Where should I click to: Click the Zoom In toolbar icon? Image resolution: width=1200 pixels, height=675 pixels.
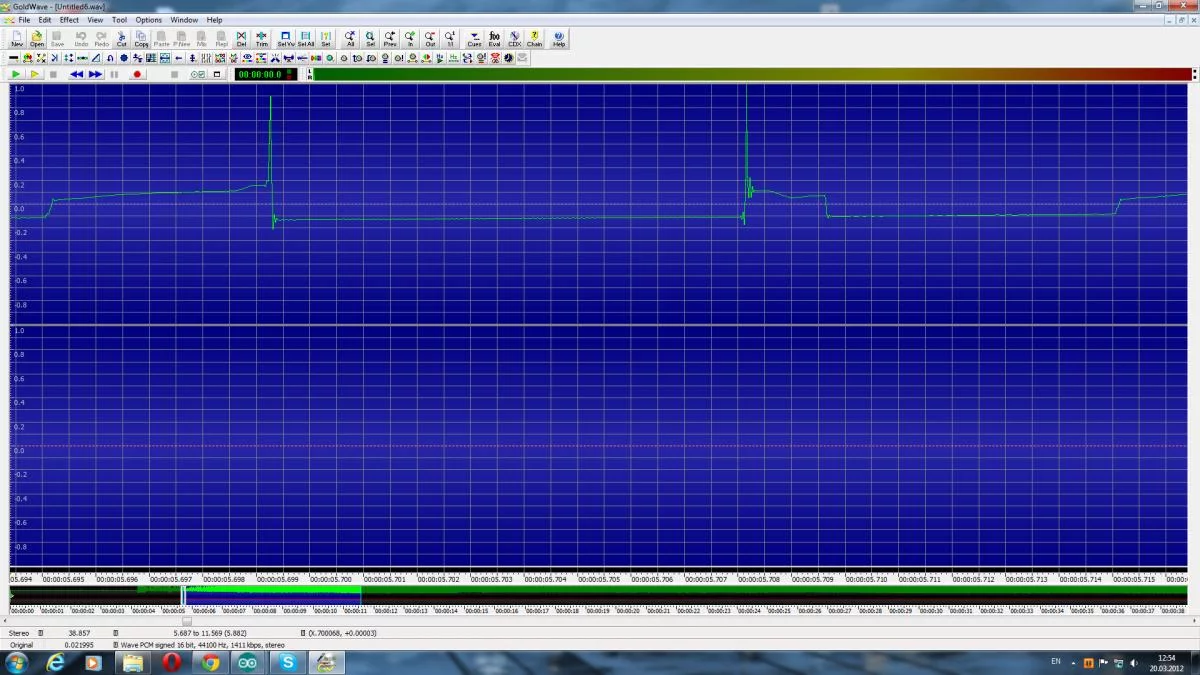(410, 39)
